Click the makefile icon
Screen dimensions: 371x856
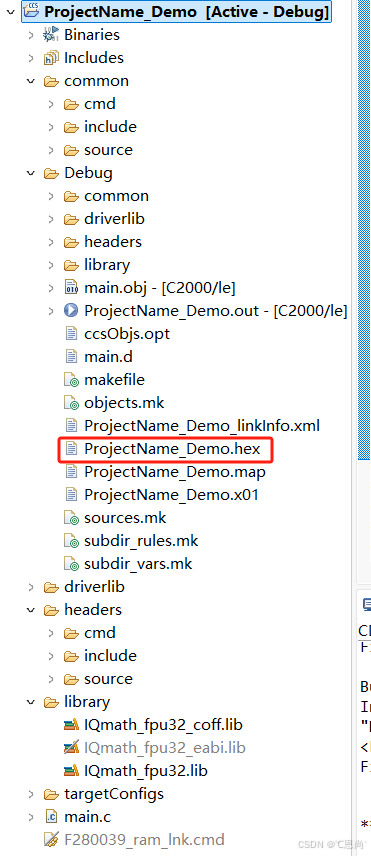point(71,379)
